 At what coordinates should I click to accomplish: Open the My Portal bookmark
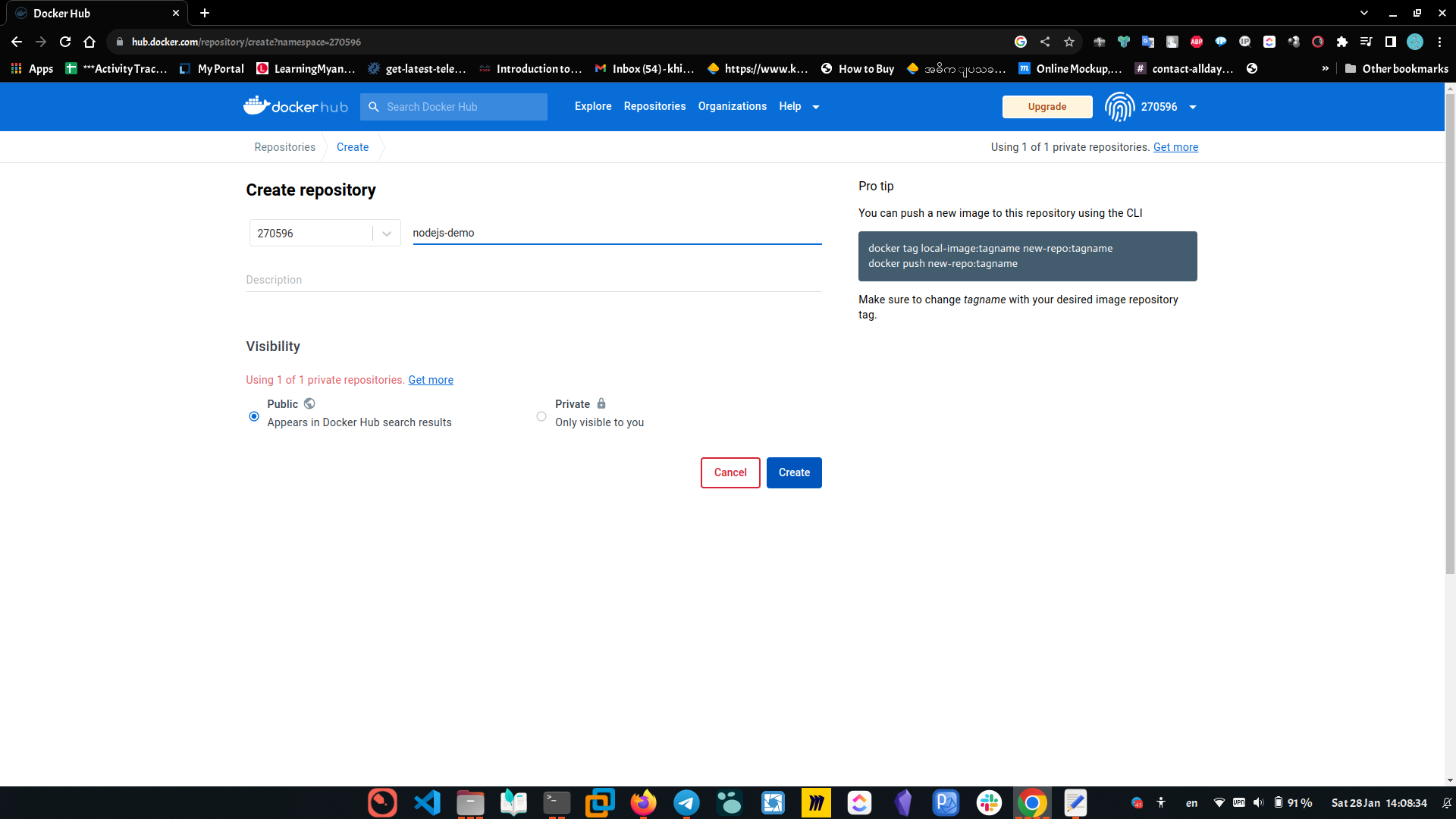pyautogui.click(x=212, y=68)
